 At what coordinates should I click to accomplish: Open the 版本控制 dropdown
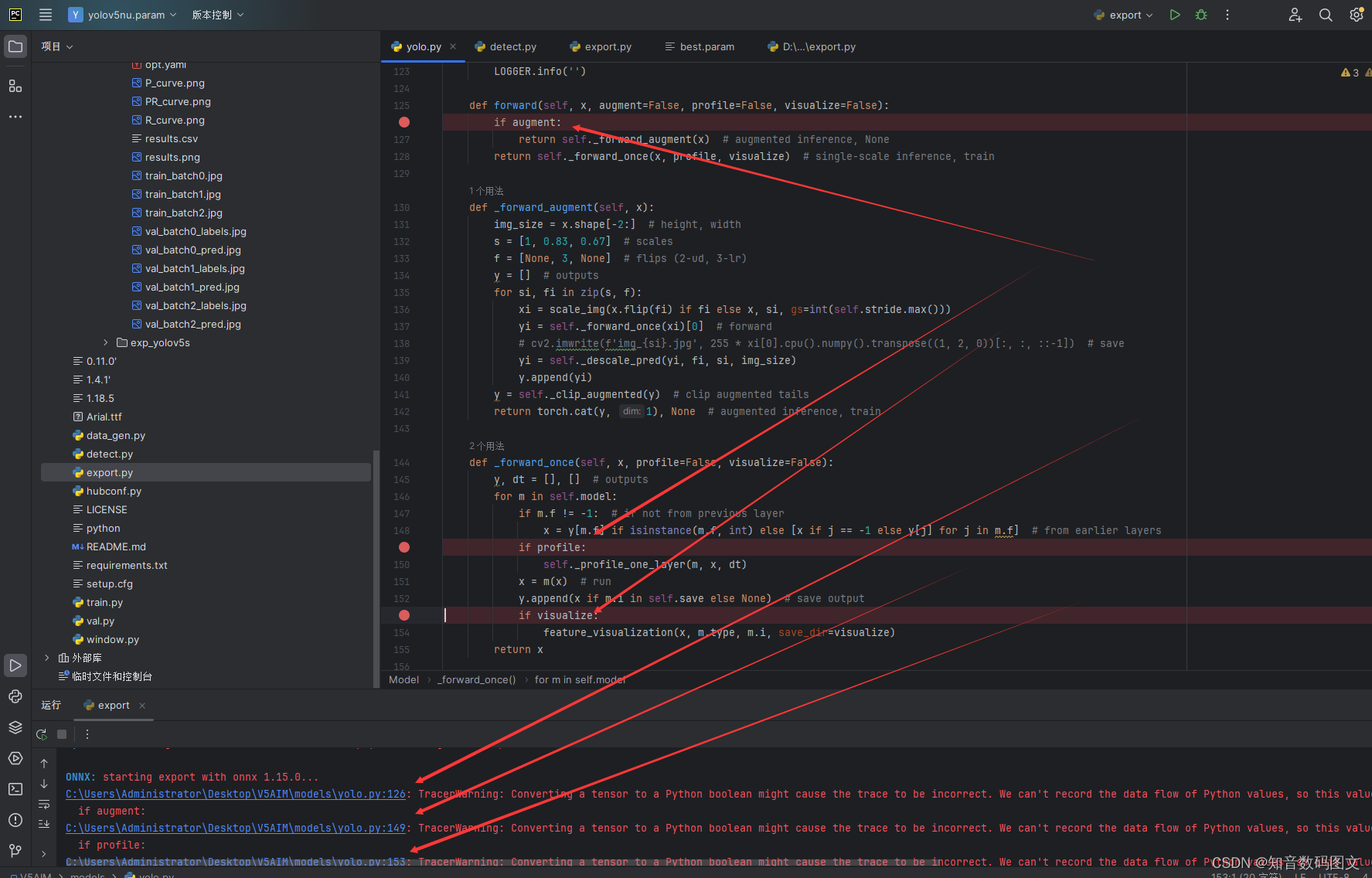coord(217,14)
